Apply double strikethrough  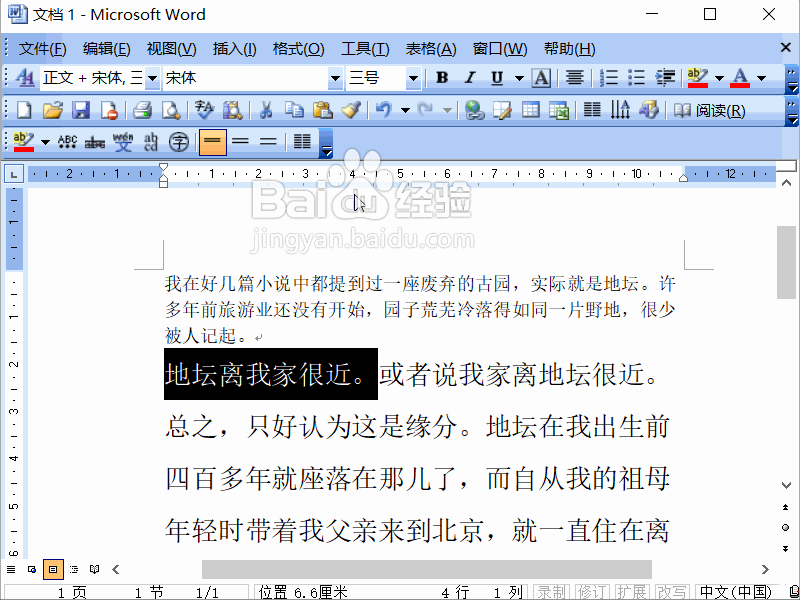point(95,142)
